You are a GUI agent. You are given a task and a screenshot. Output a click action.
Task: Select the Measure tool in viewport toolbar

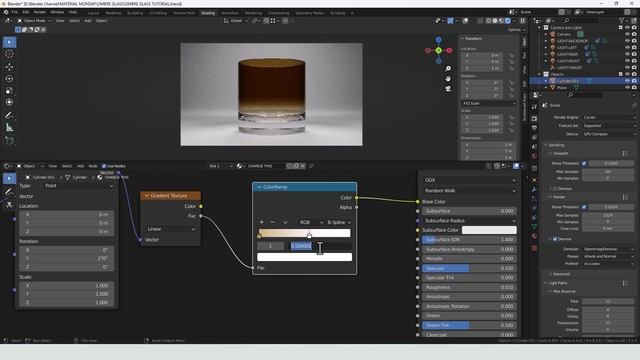pyautogui.click(x=9, y=128)
